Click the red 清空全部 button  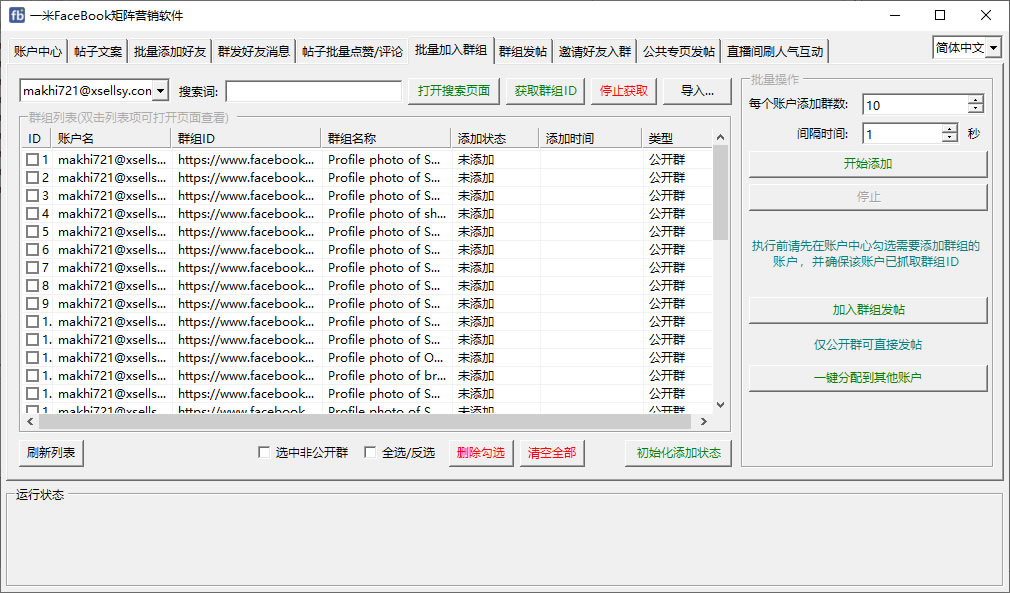point(552,453)
